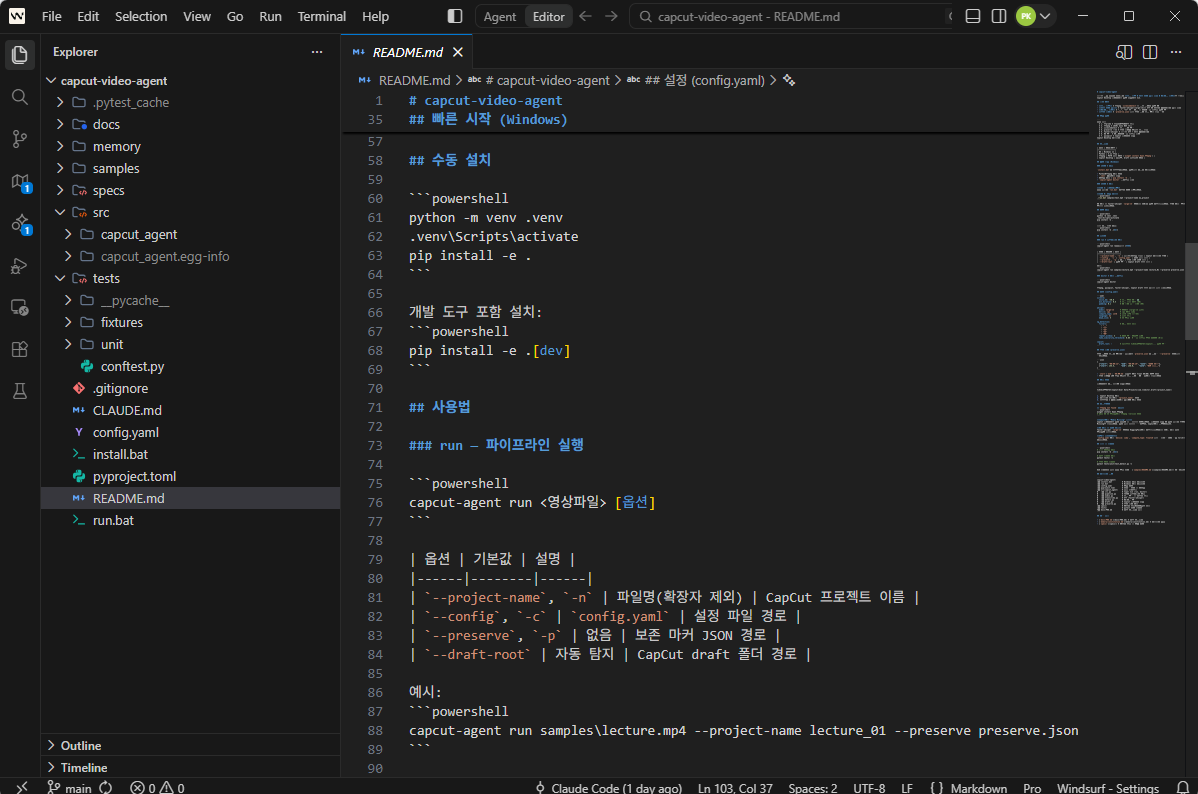The image size is (1198, 794).
Task: Close the README.md tab
Action: 458,52
